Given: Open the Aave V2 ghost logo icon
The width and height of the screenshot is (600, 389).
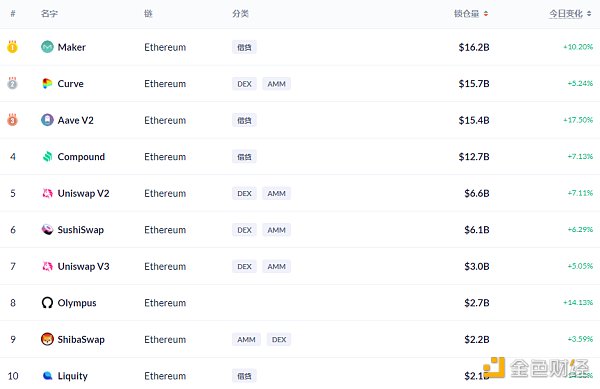Looking at the screenshot, I should tap(47, 120).
